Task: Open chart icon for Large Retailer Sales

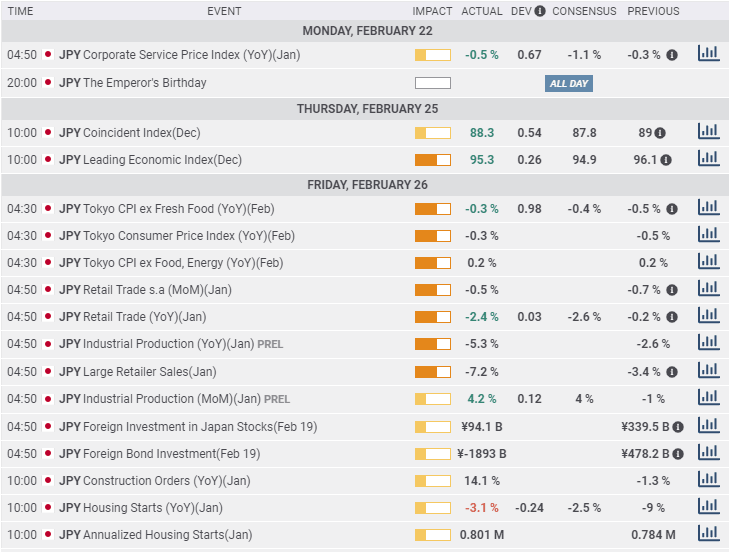Action: click(x=708, y=371)
